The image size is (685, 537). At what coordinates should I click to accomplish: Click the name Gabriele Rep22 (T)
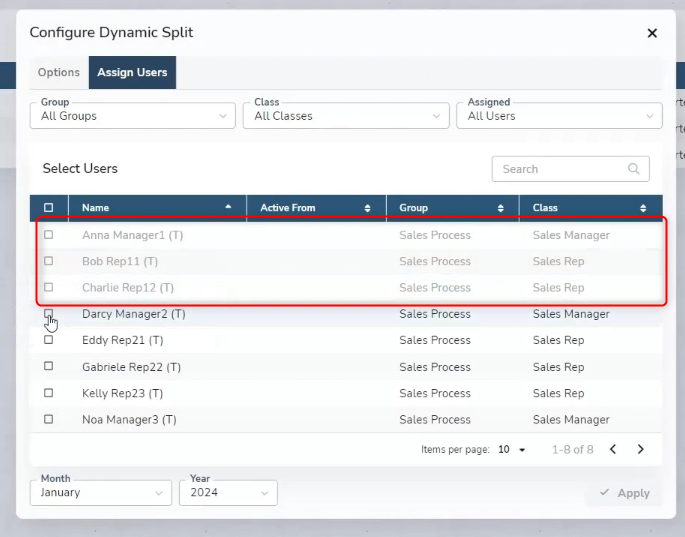coord(131,367)
